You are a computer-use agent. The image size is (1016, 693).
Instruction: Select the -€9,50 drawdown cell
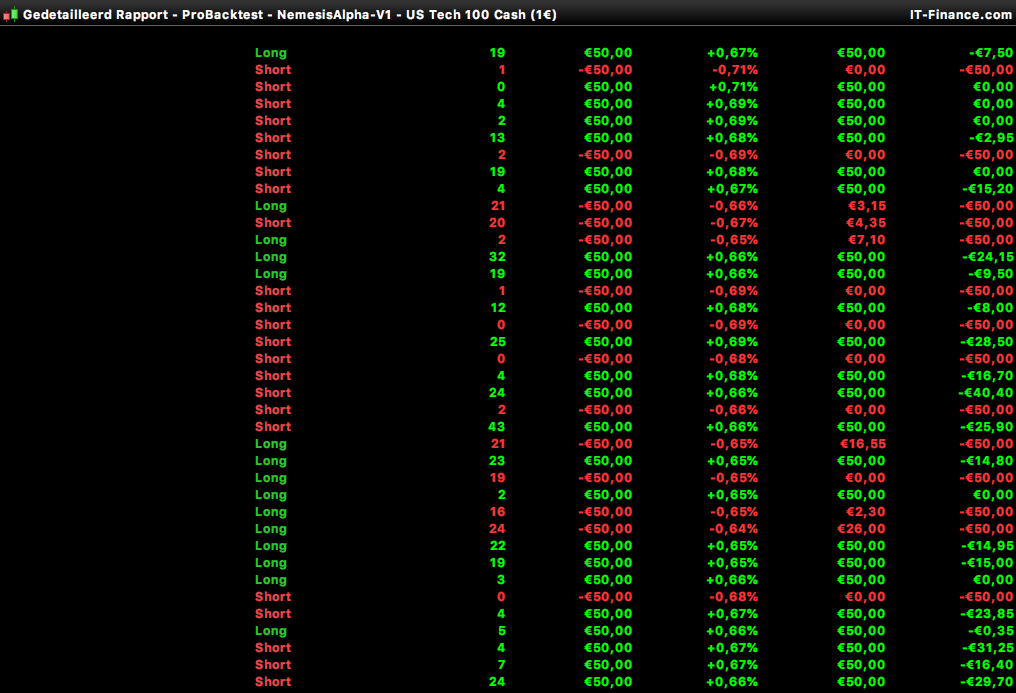tap(991, 274)
